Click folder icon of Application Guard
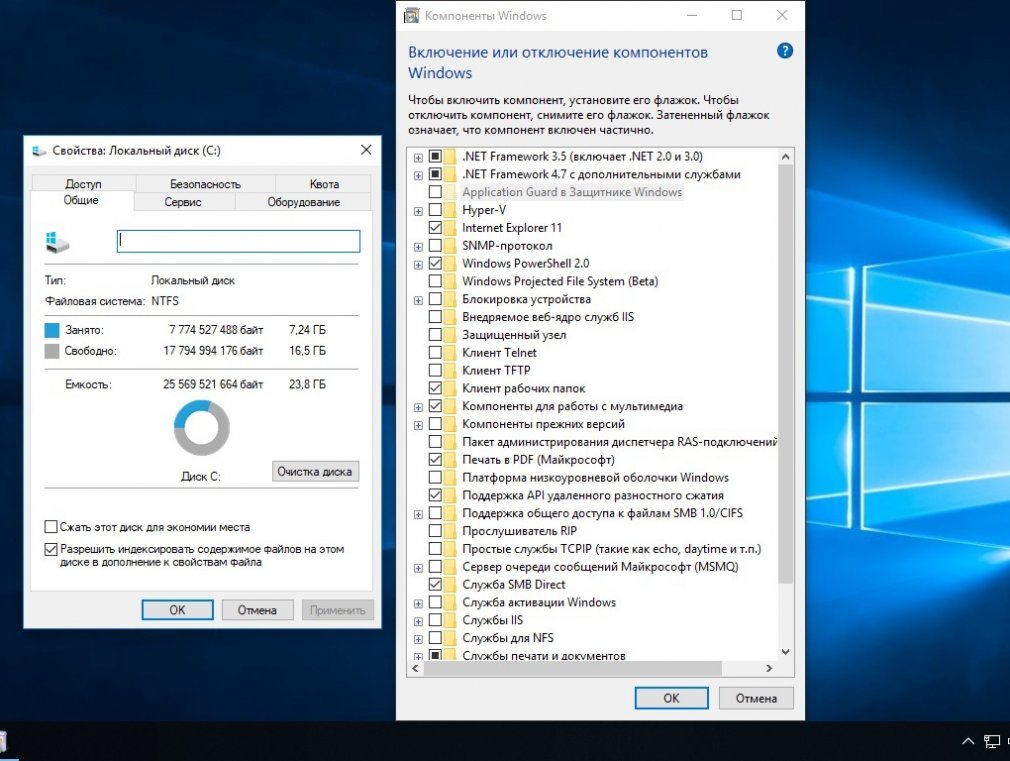 click(x=450, y=192)
